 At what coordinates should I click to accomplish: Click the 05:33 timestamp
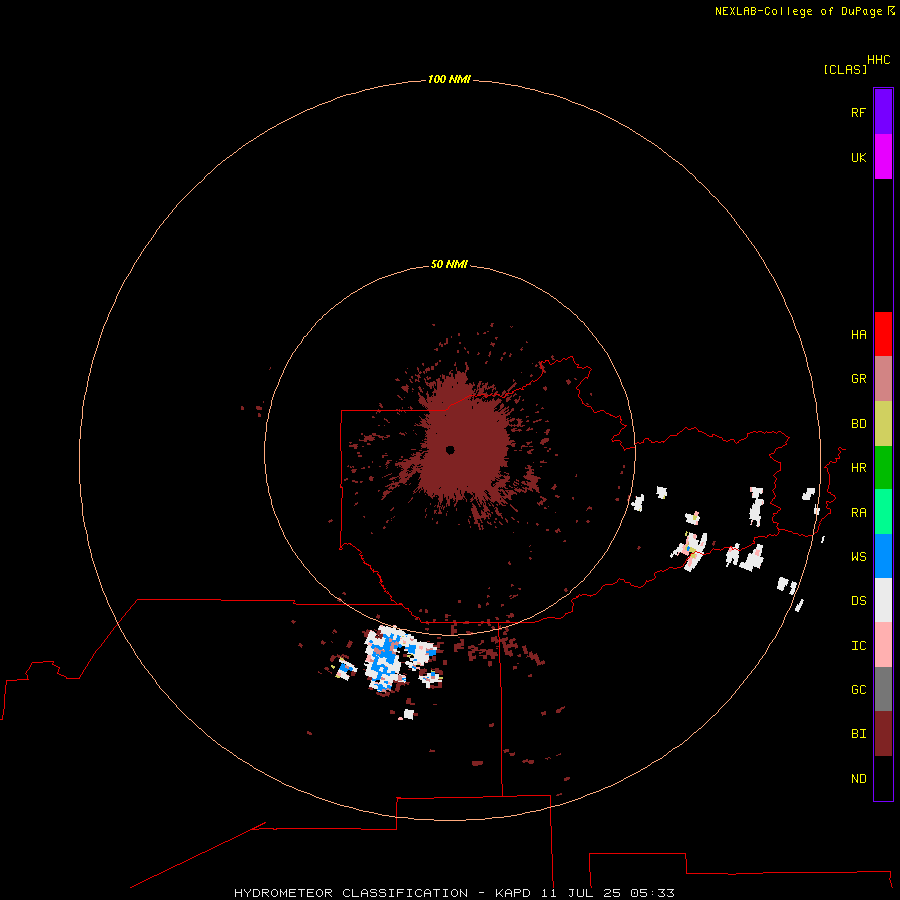point(652,893)
